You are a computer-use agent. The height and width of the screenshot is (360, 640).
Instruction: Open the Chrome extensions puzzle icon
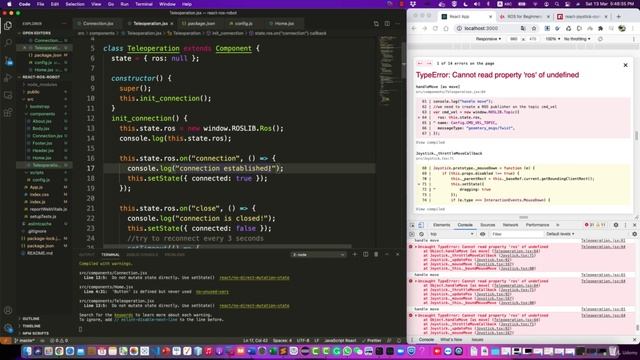(x=600, y=28)
